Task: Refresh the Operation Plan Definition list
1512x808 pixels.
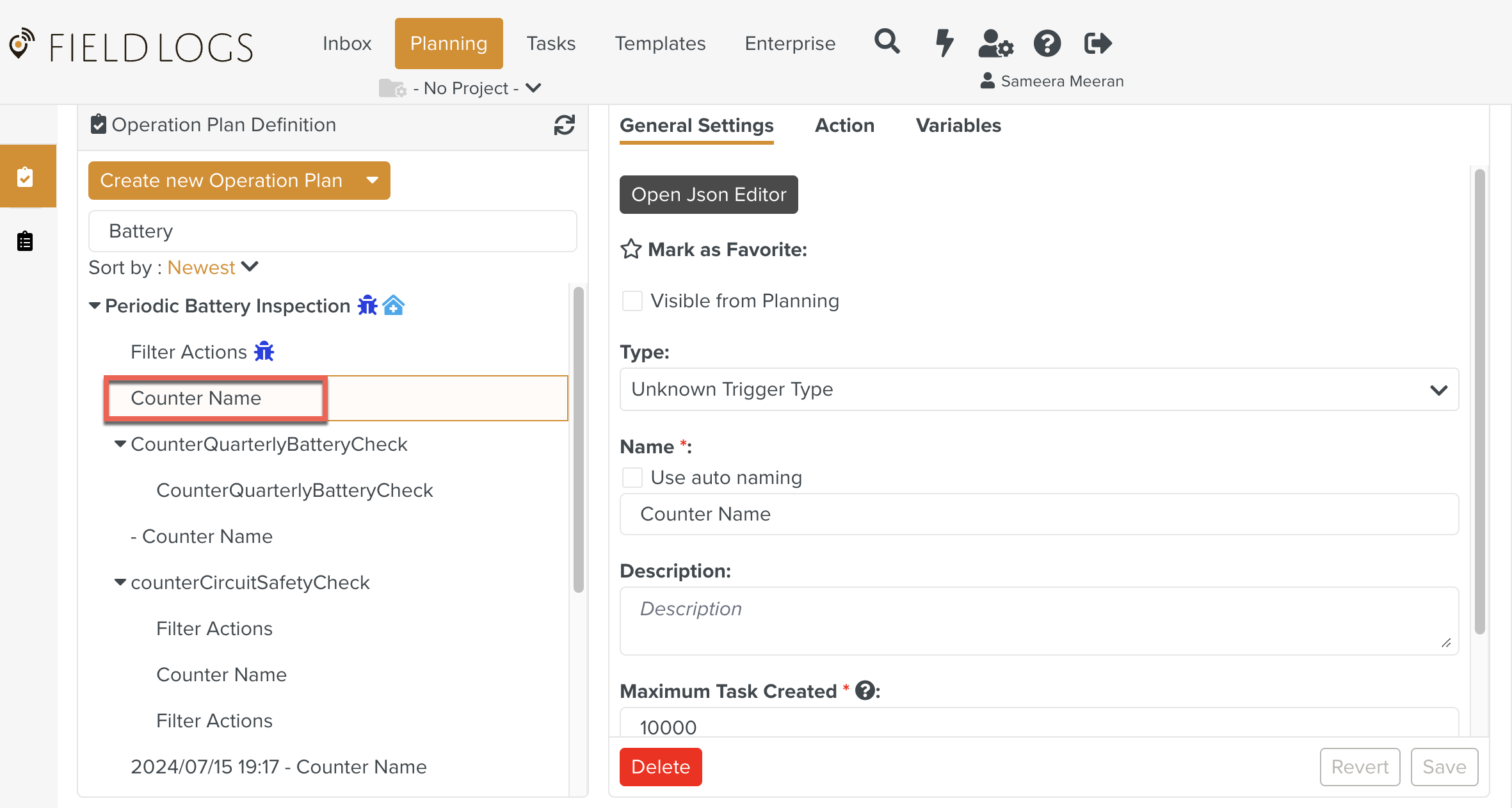Action: 564,125
